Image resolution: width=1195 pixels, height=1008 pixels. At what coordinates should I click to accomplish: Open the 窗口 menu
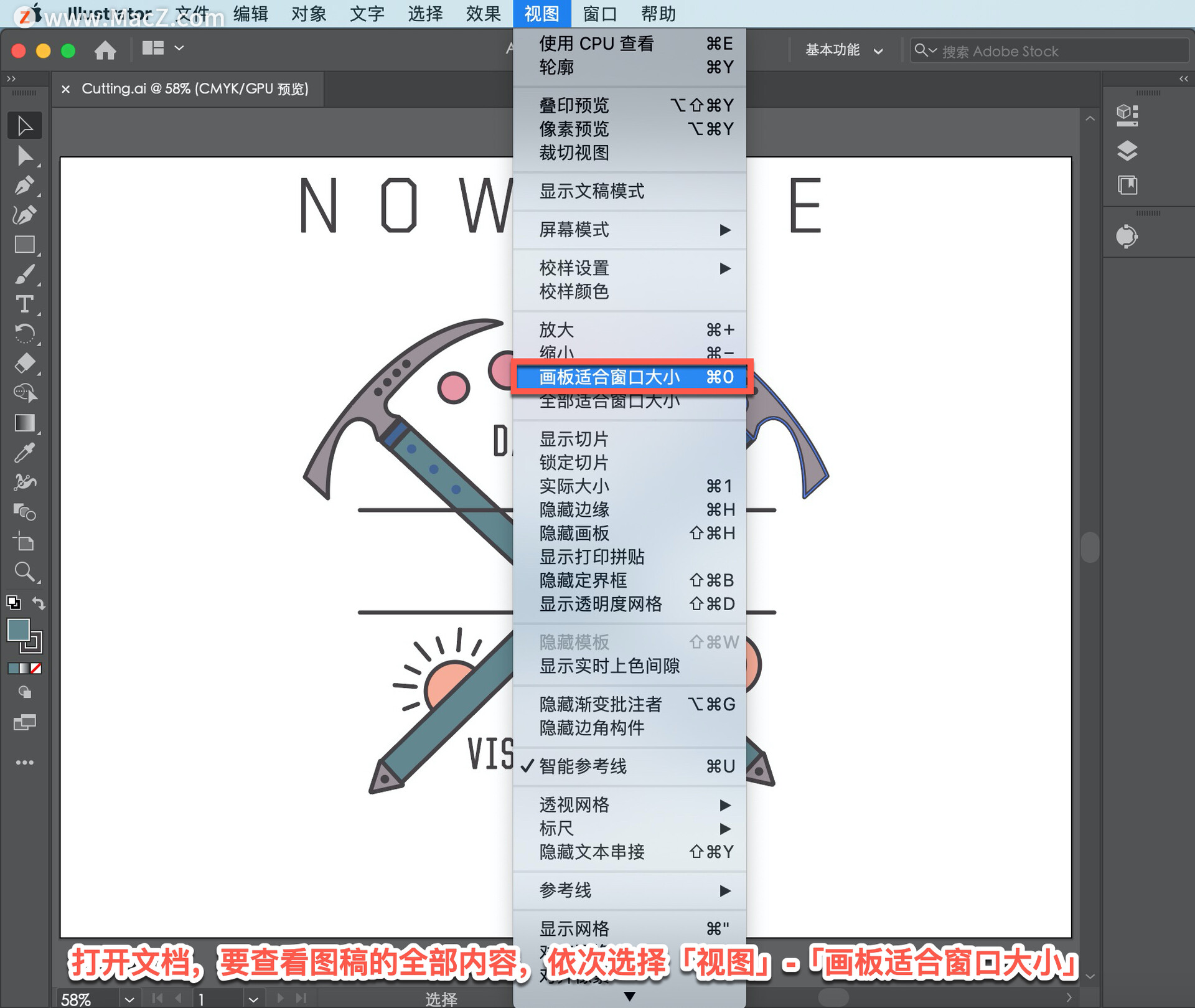599,14
